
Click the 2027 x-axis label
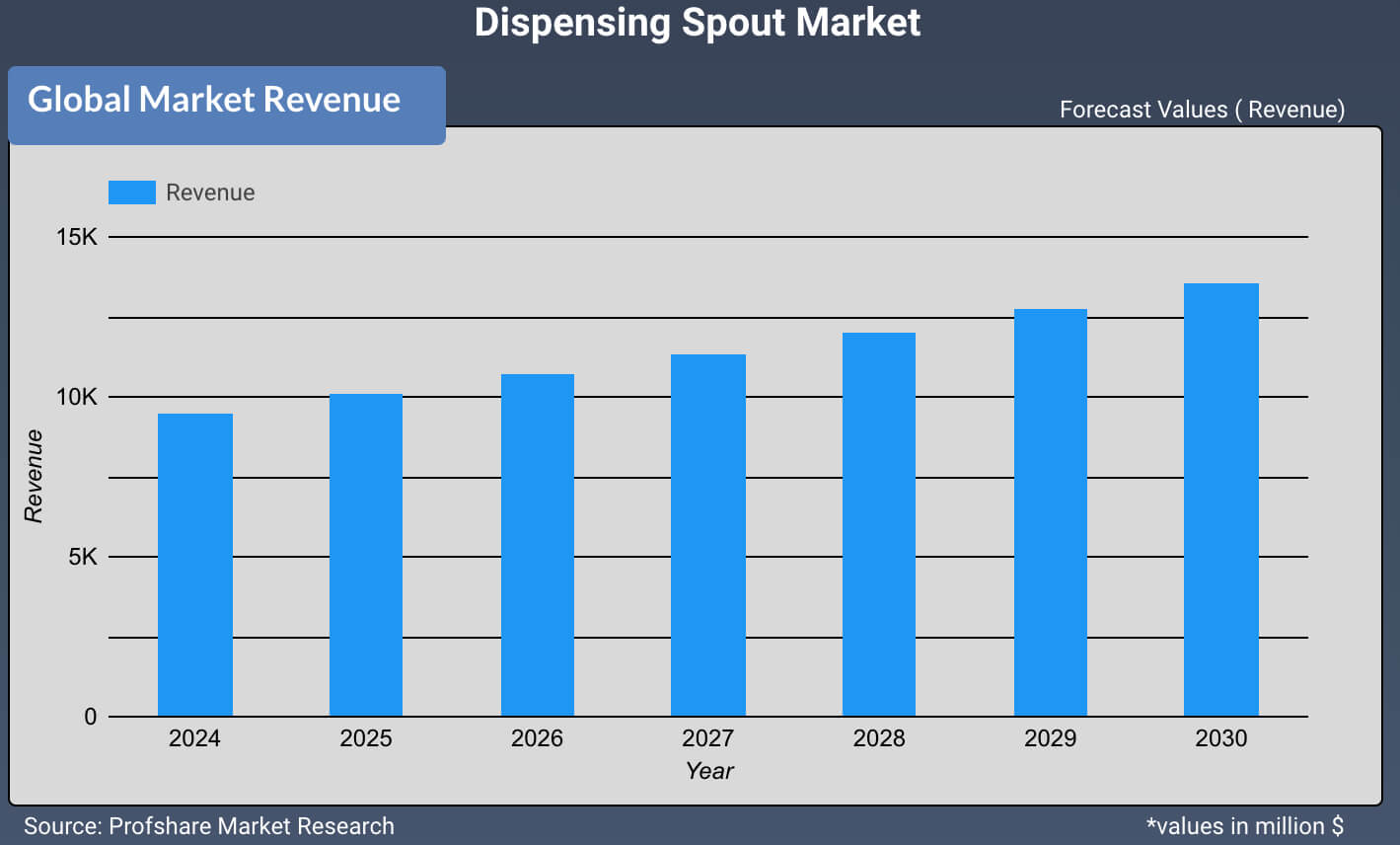[708, 738]
